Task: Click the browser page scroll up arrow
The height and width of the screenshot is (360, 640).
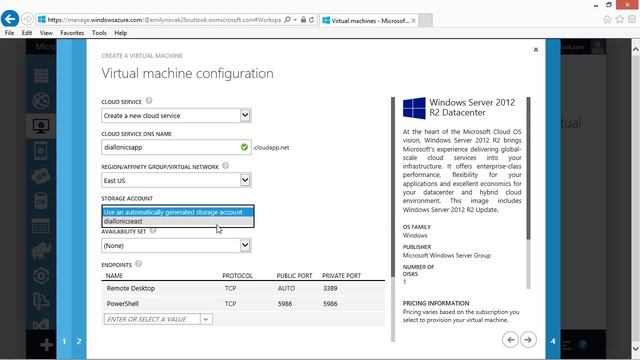Action: pos(636,49)
